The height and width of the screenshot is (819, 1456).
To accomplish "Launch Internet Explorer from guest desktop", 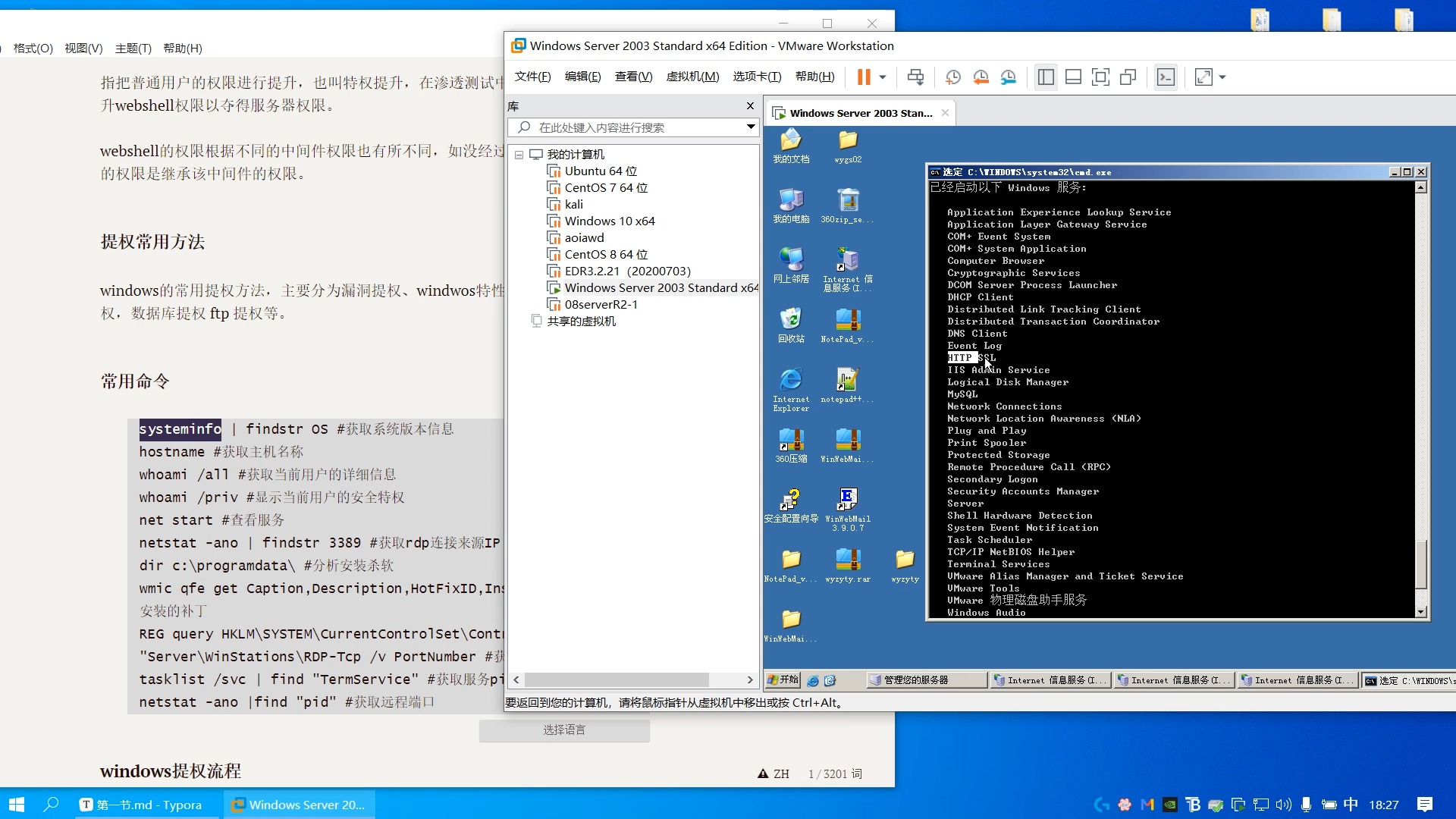I will [x=791, y=390].
